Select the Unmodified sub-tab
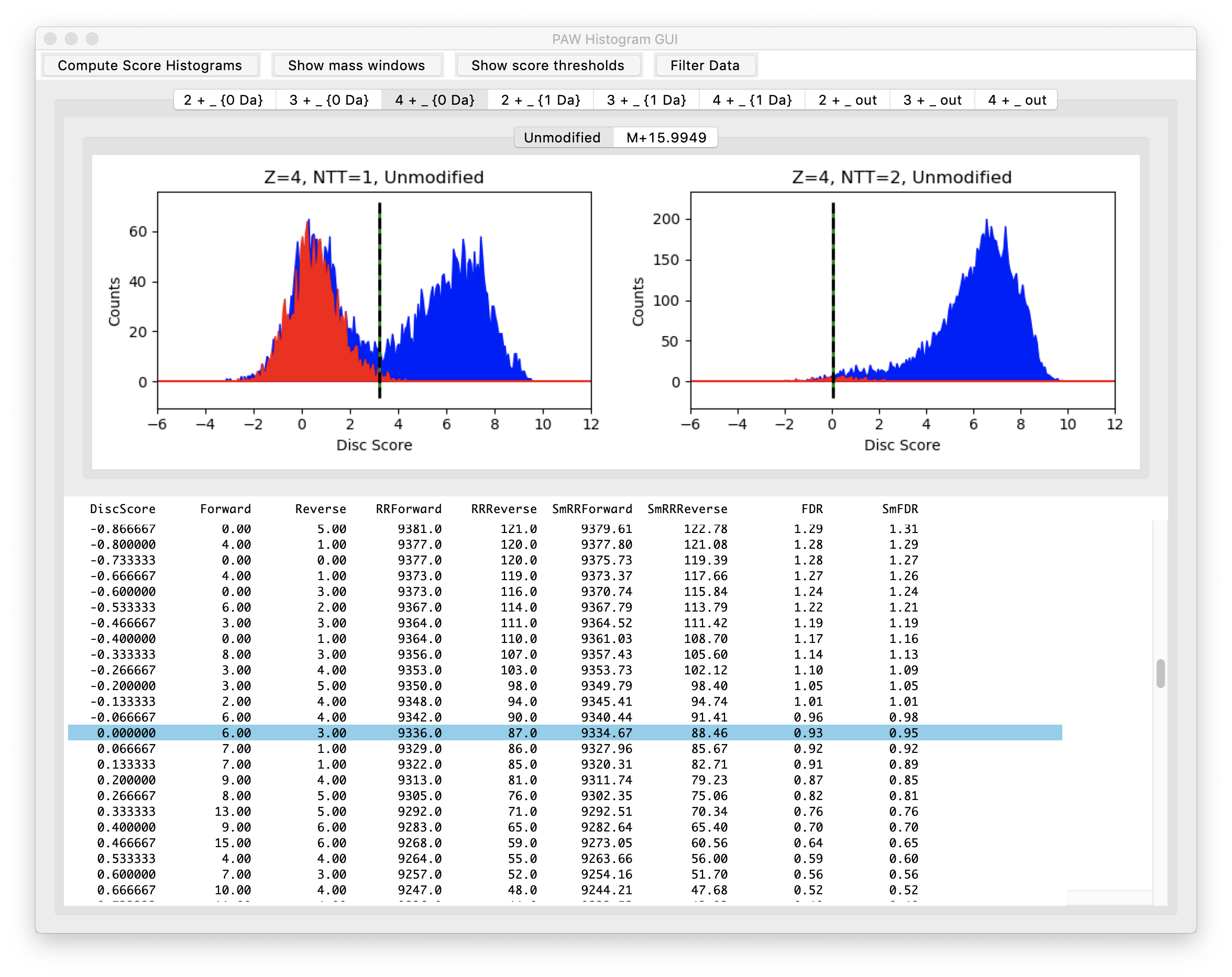This screenshot has height=977, width=1232. click(562, 138)
